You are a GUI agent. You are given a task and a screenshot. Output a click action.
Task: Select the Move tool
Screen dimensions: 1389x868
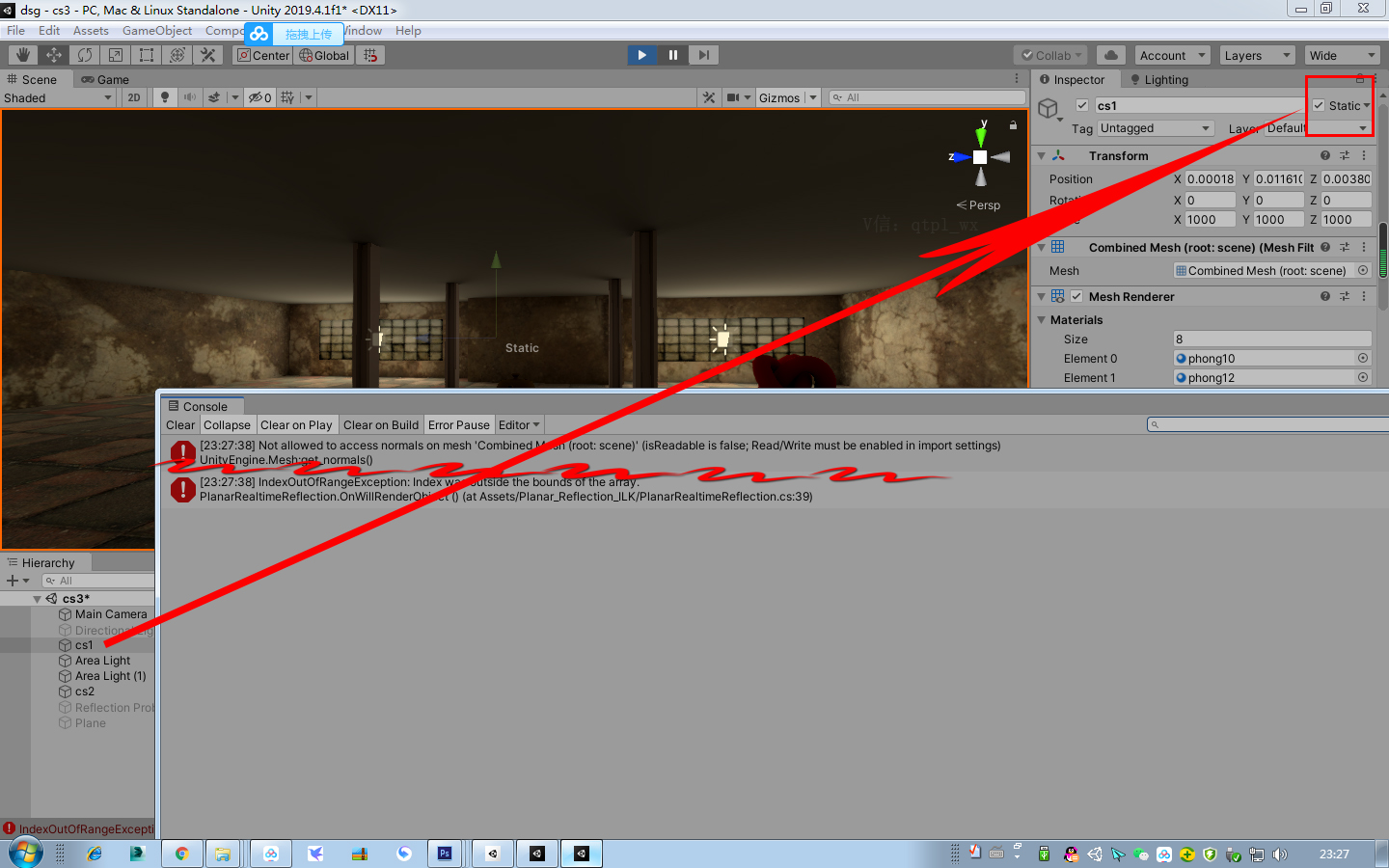click(53, 55)
